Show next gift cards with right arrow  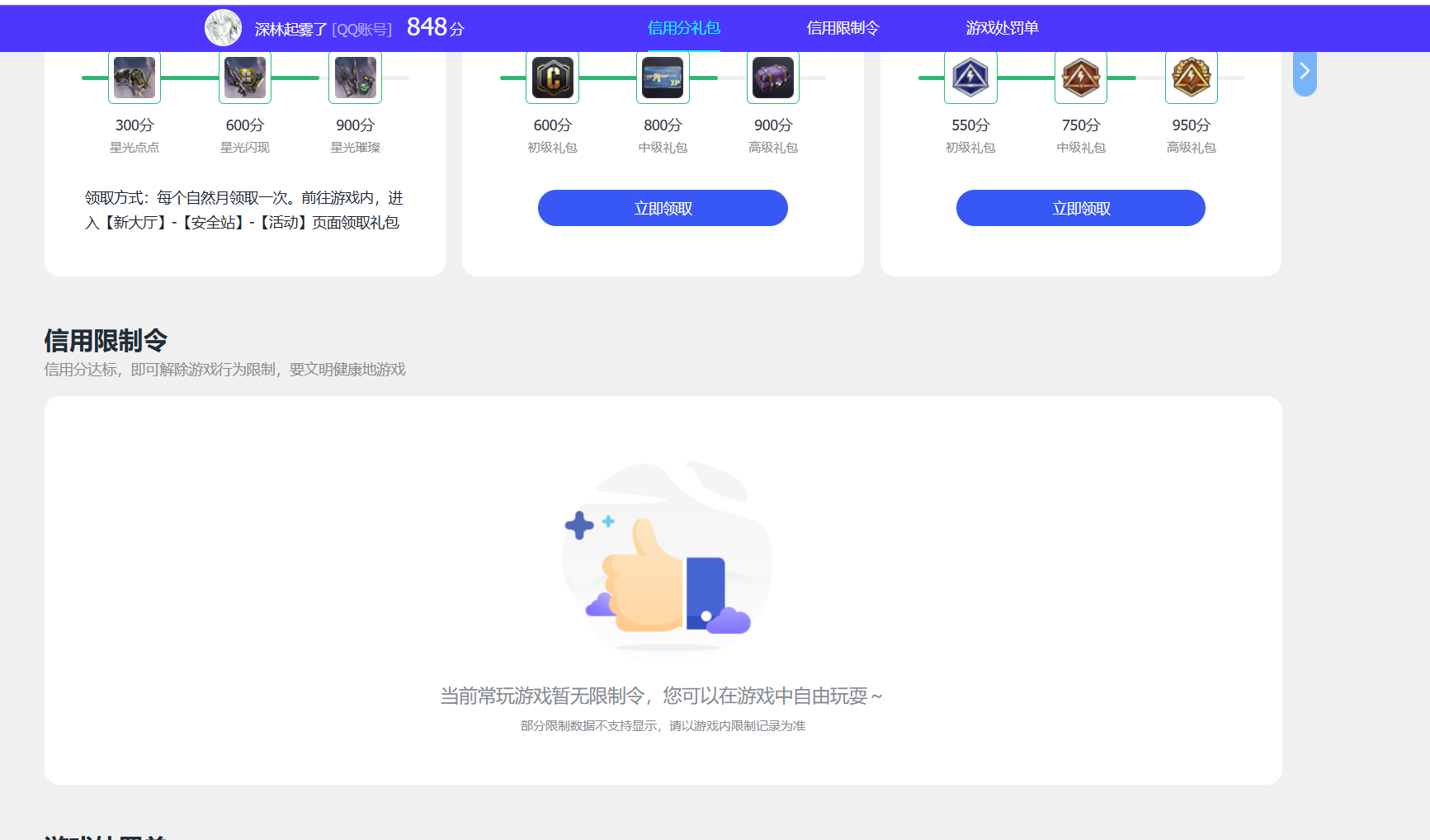coord(1305,72)
